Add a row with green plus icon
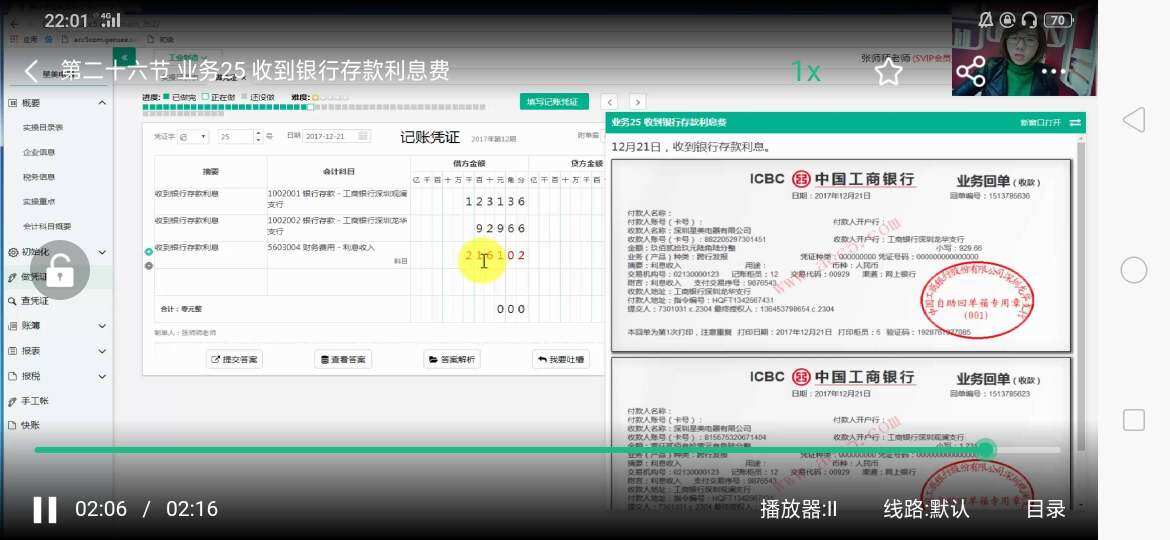The height and width of the screenshot is (540, 1170). (x=148, y=252)
